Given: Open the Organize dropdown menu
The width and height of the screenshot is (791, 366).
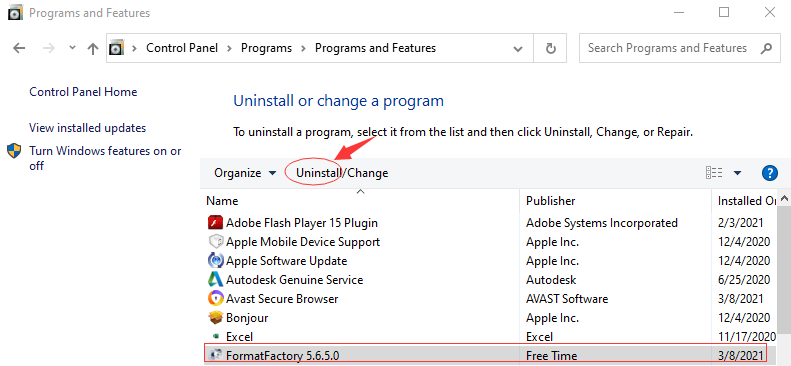Looking at the screenshot, I should click(245, 173).
